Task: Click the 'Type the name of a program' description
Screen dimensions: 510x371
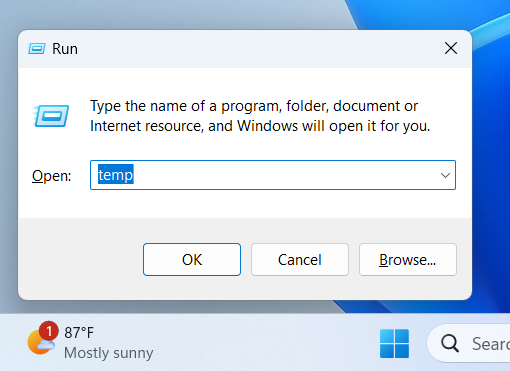Action: pos(260,116)
